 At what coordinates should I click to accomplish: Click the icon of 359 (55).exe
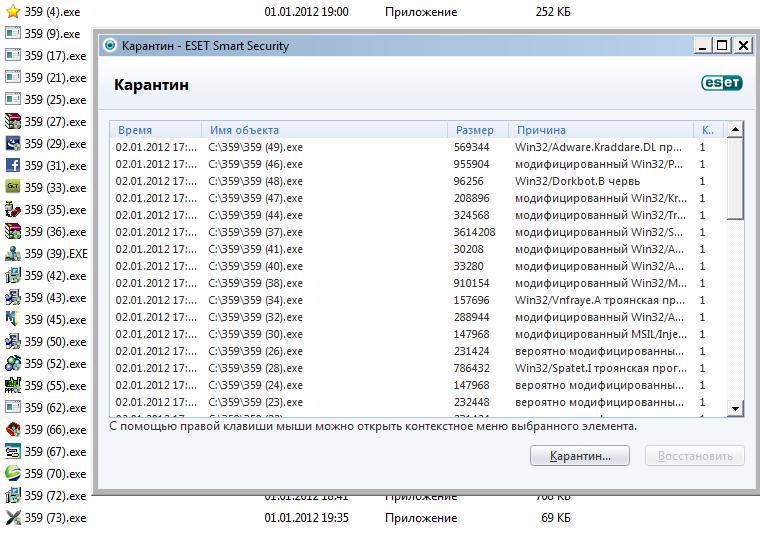tap(13, 385)
